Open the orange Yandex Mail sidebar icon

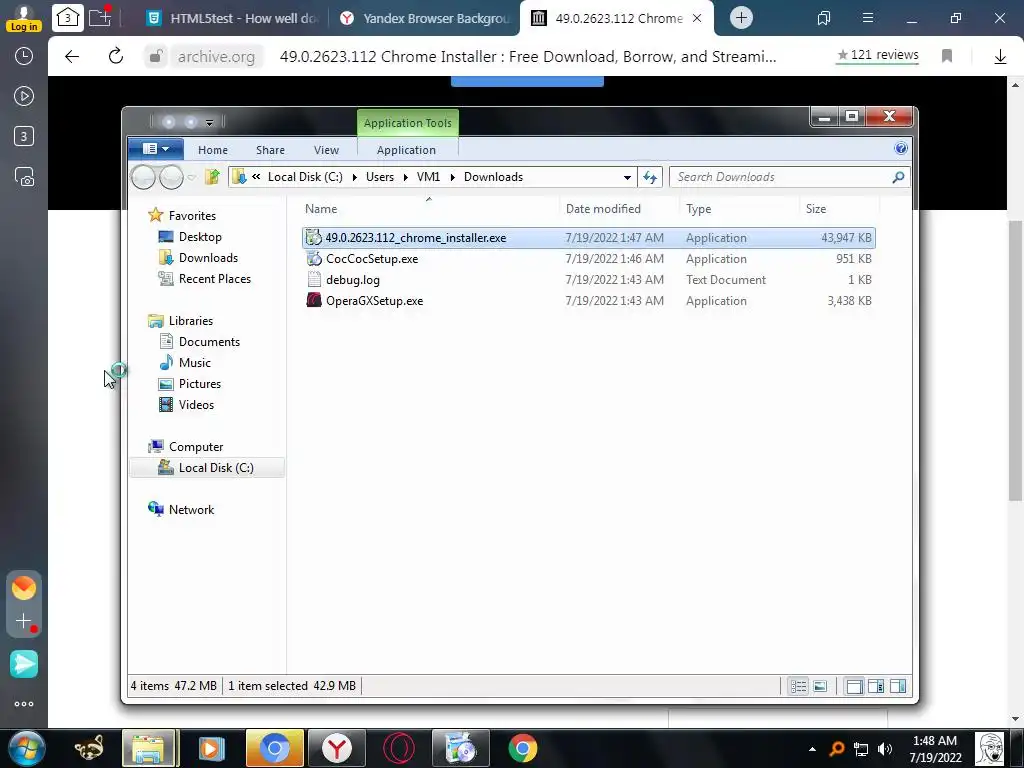pyautogui.click(x=24, y=588)
